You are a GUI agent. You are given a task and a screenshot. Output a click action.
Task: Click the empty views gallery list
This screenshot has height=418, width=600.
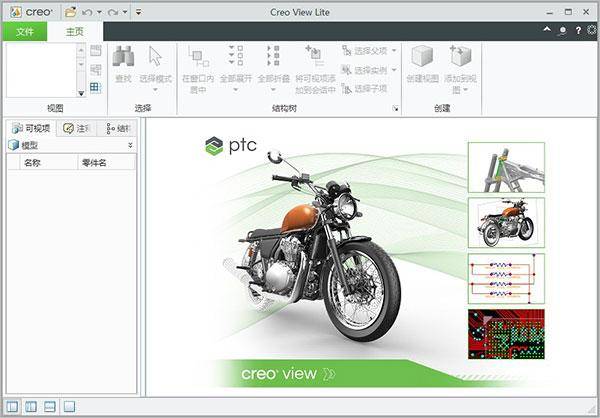point(41,70)
